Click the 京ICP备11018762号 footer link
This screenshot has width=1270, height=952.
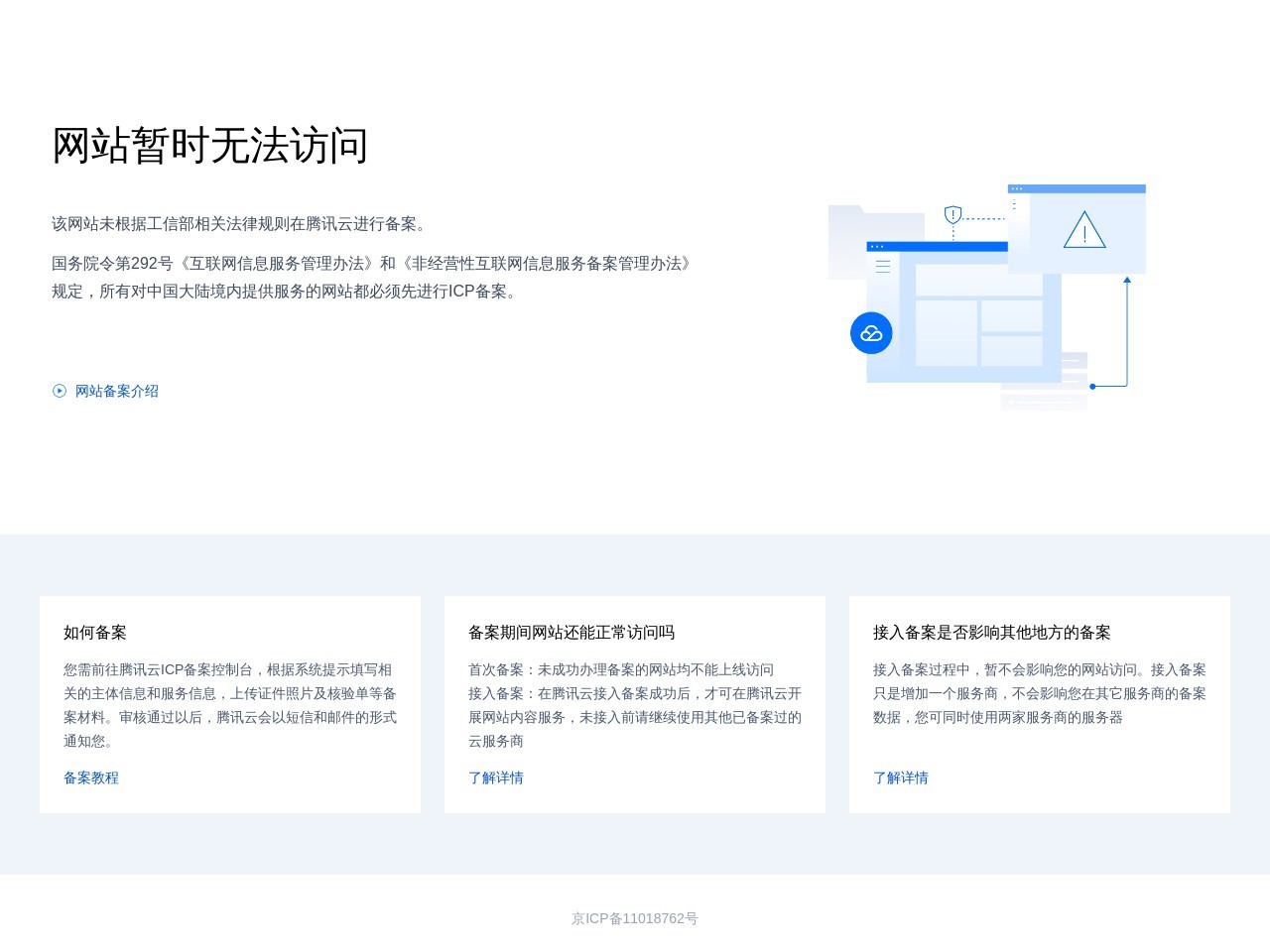635,918
